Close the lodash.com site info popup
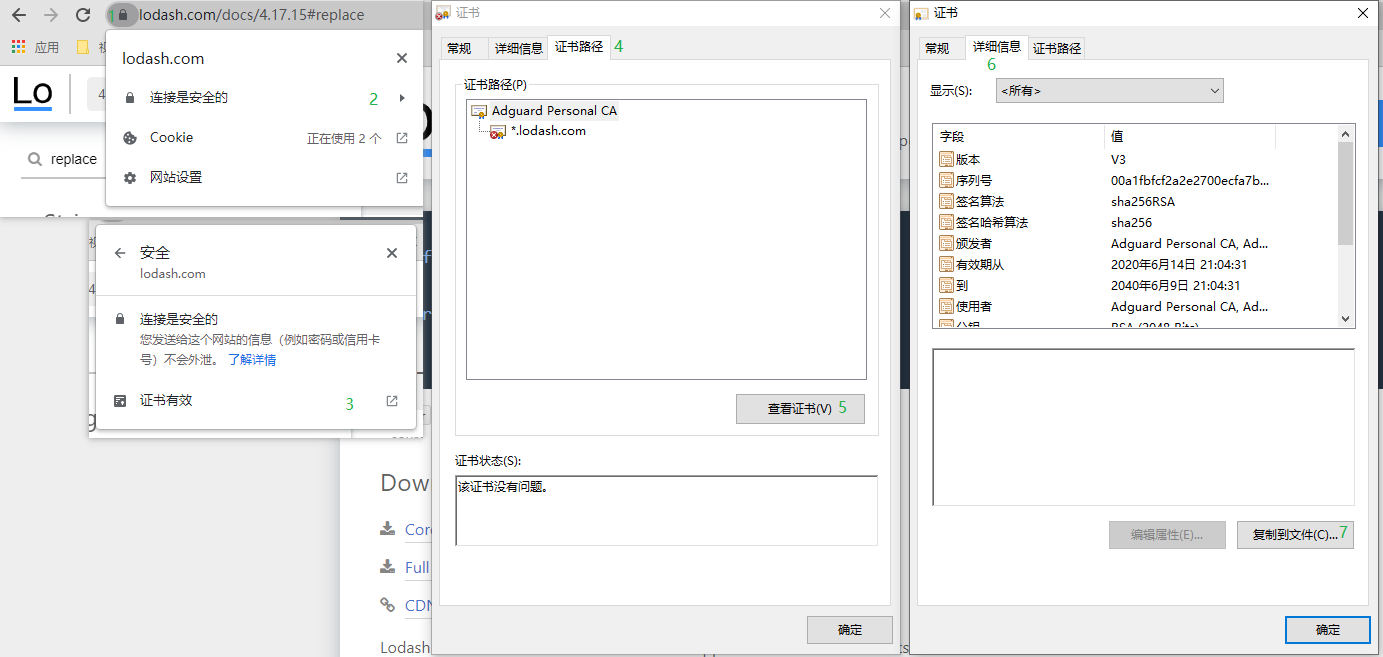Screen dimensions: 1383x657 [402, 58]
